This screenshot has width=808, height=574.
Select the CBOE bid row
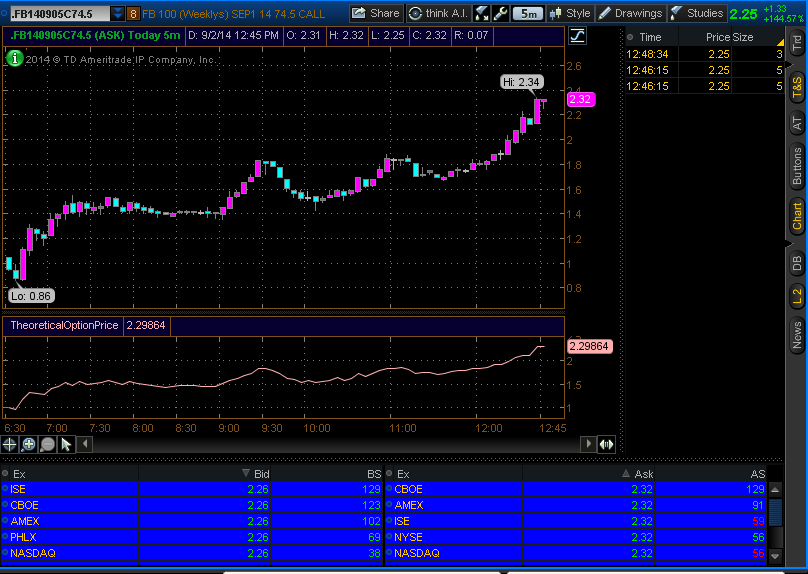192,505
